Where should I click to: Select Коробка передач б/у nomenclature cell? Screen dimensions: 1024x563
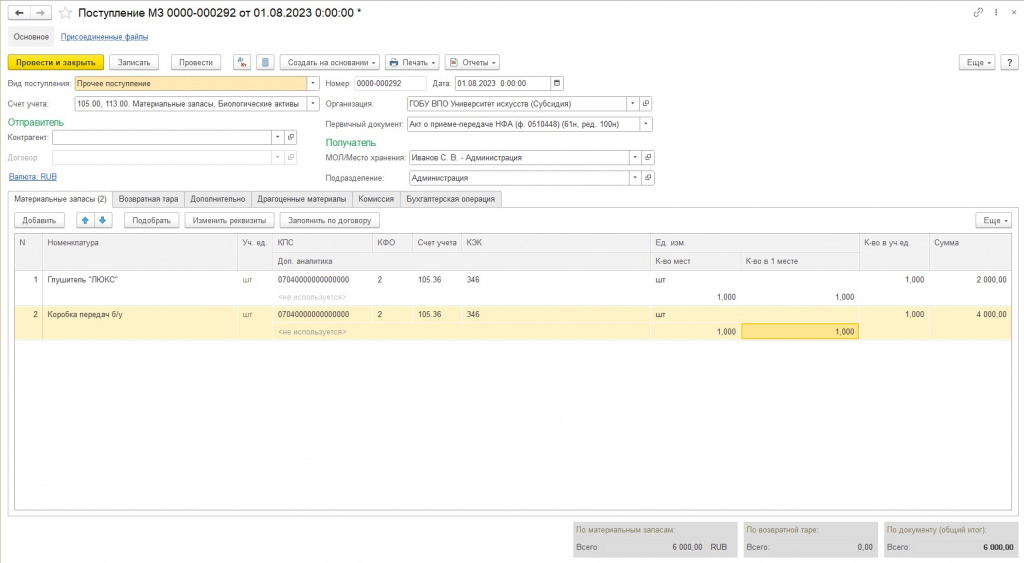pos(140,314)
